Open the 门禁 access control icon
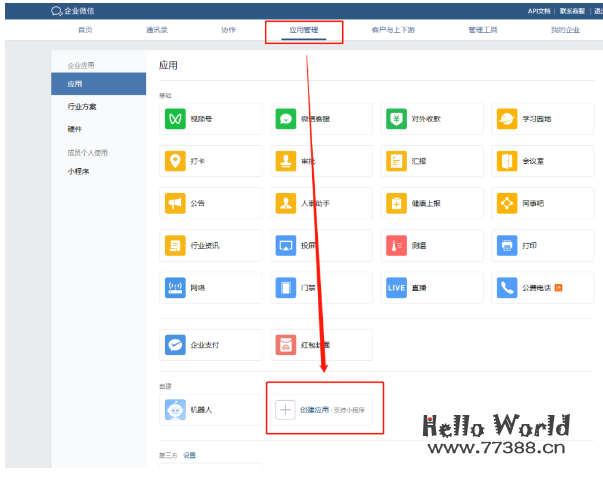603x478 pixels. coord(286,288)
